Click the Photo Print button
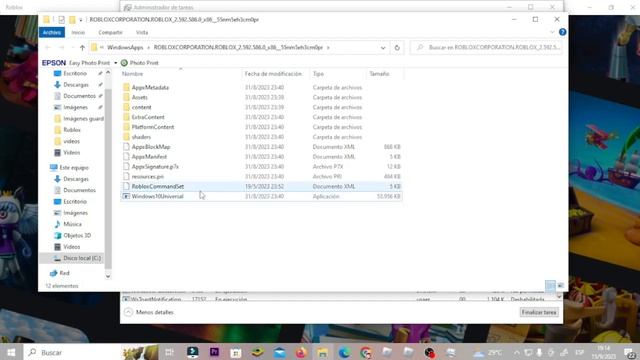640x360 pixels. 140,63
